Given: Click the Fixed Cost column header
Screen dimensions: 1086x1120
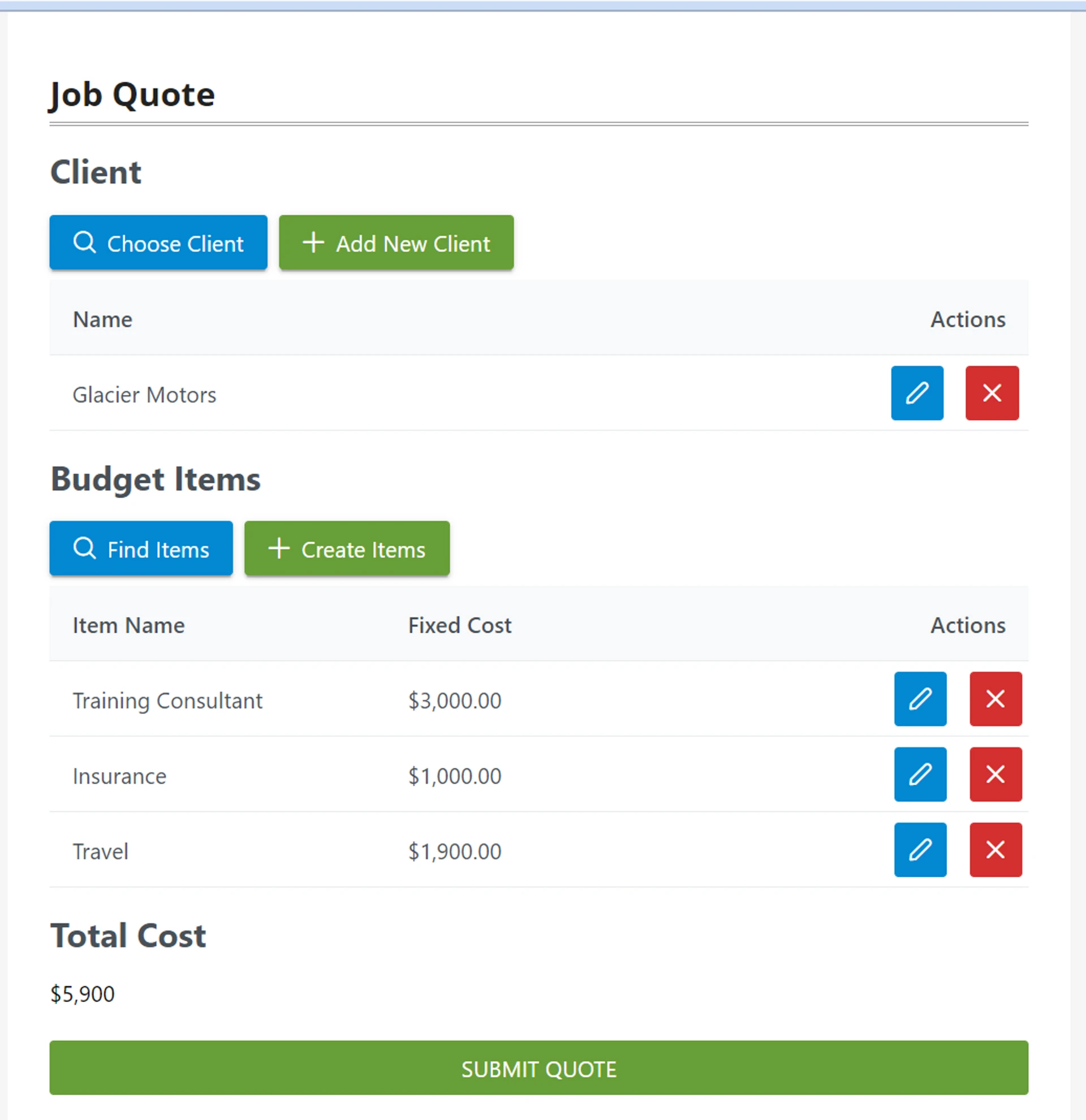Looking at the screenshot, I should [459, 625].
